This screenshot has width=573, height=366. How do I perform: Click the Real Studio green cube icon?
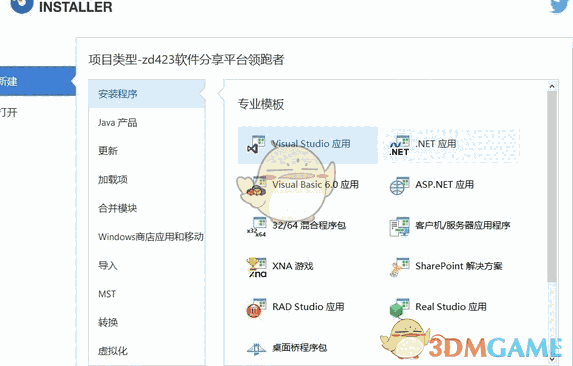(399, 308)
